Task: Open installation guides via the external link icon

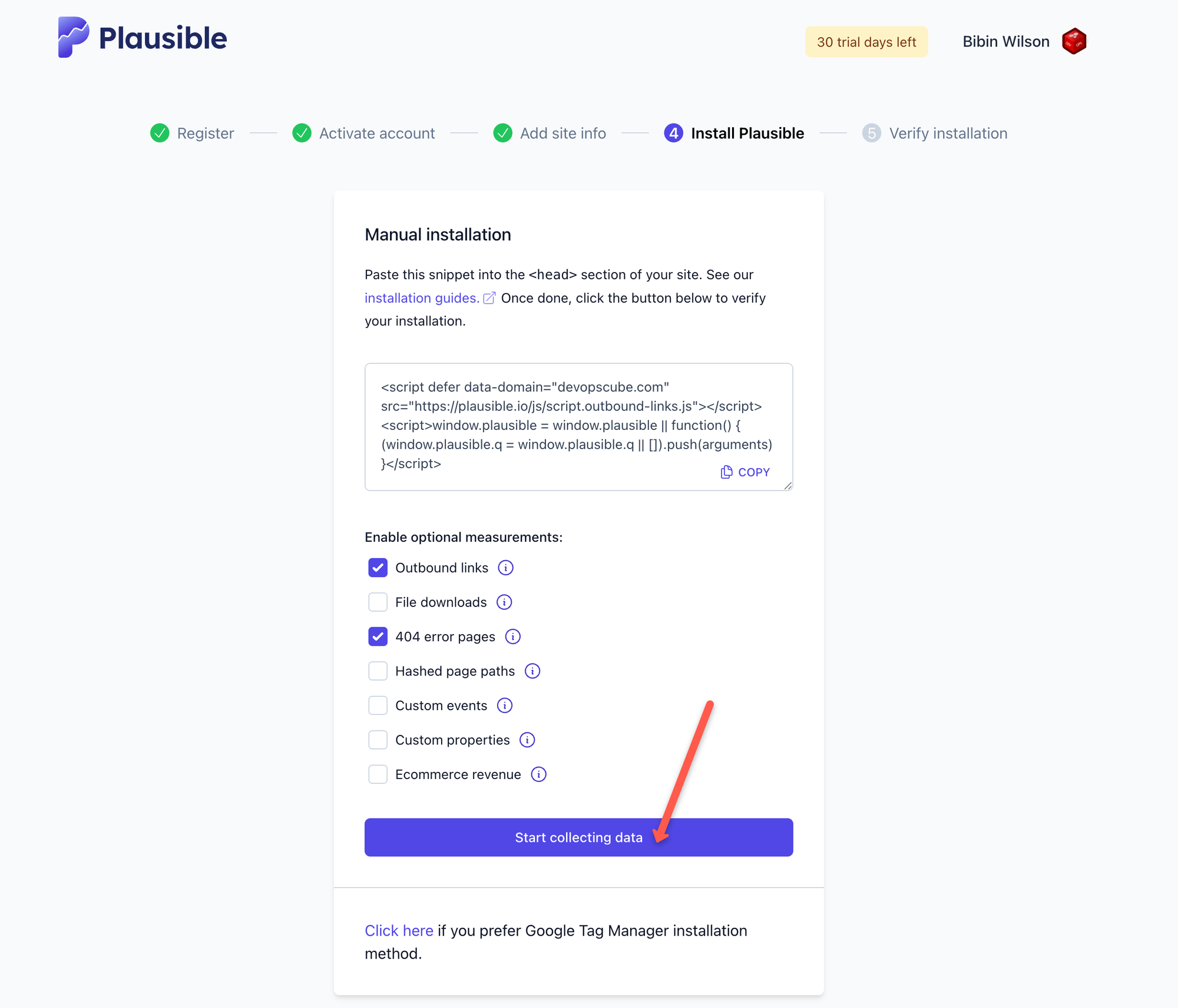Action: (489, 298)
